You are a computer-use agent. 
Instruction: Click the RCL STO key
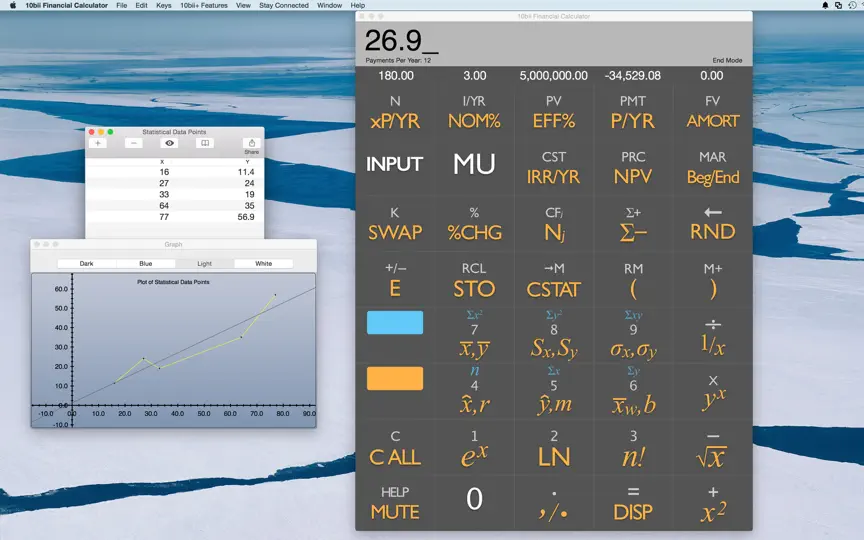pyautogui.click(x=474, y=280)
